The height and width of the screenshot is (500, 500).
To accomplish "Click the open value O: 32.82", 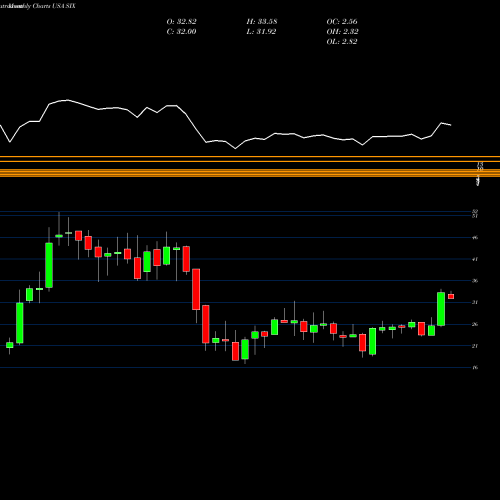I will [181, 22].
